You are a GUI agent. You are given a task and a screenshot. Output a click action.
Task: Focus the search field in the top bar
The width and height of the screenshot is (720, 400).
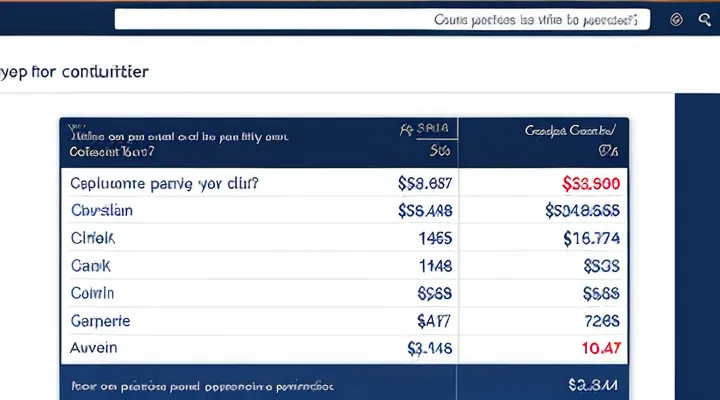(382, 19)
